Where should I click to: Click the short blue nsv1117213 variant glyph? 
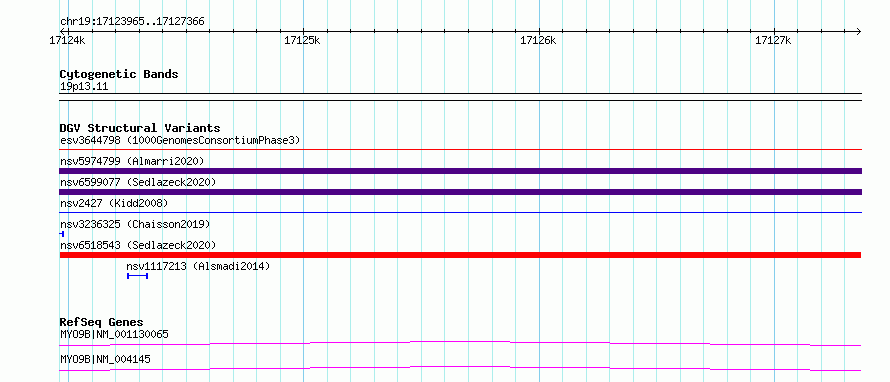tap(137, 276)
